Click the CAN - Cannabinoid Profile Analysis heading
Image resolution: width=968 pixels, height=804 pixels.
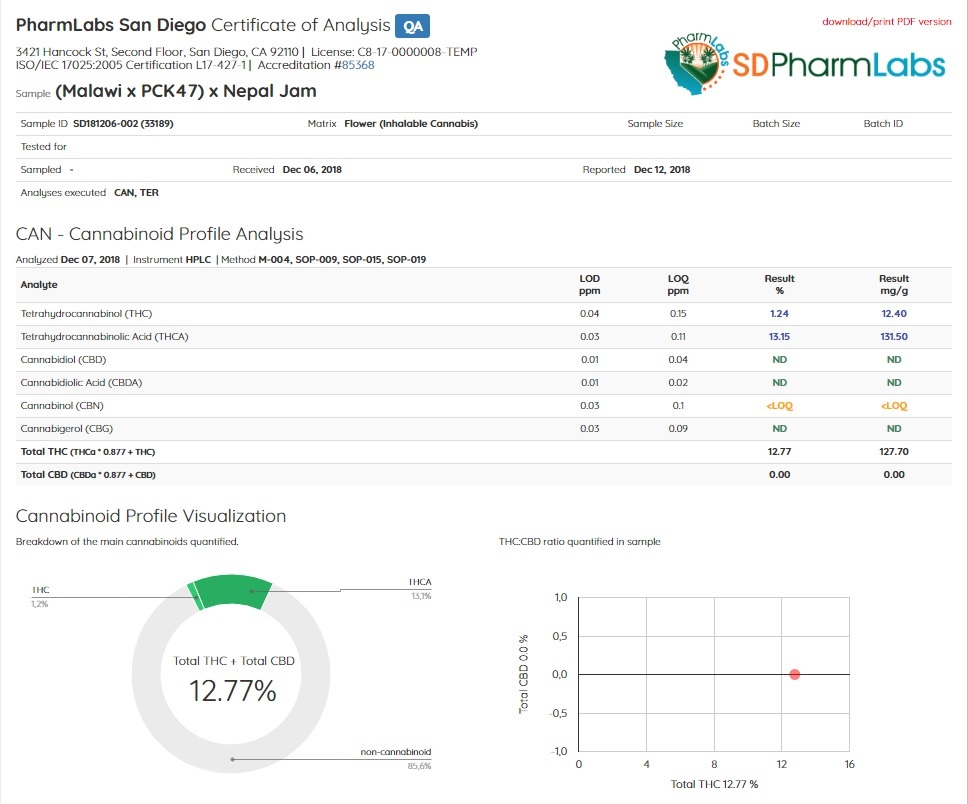pyautogui.click(x=159, y=234)
